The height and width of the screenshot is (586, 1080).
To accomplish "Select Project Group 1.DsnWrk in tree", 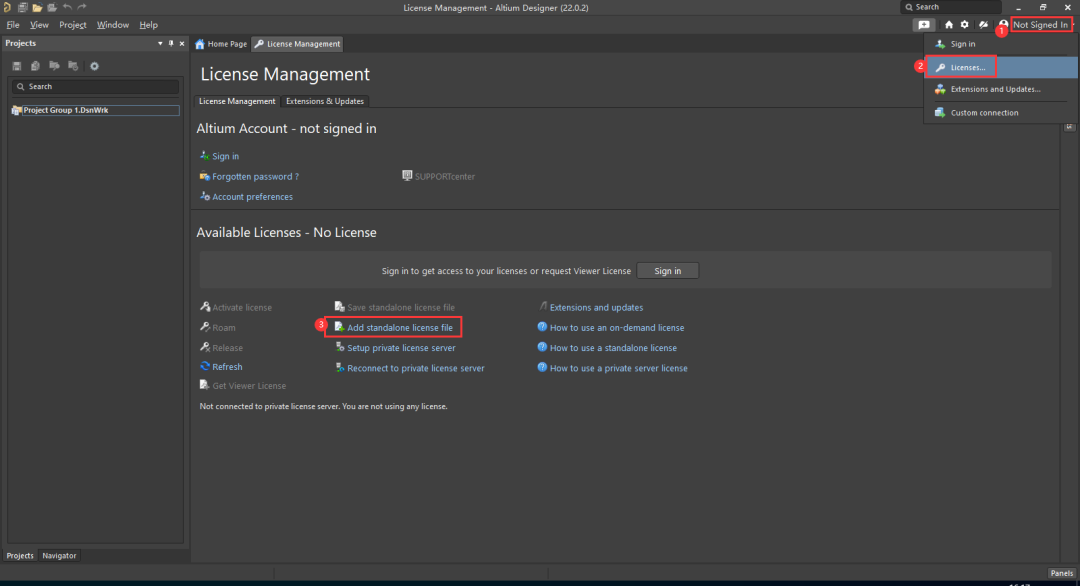I will [65, 110].
